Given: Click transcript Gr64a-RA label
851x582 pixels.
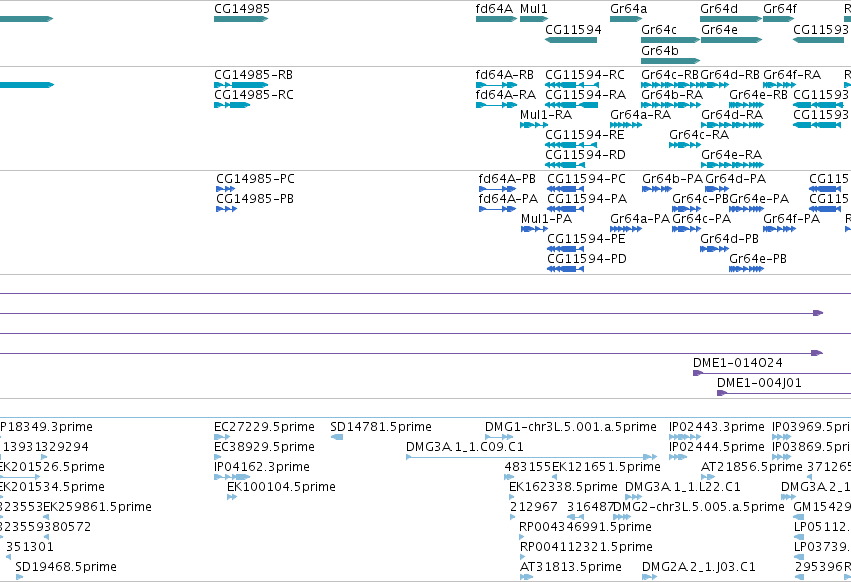Looking at the screenshot, I should click(x=640, y=115).
